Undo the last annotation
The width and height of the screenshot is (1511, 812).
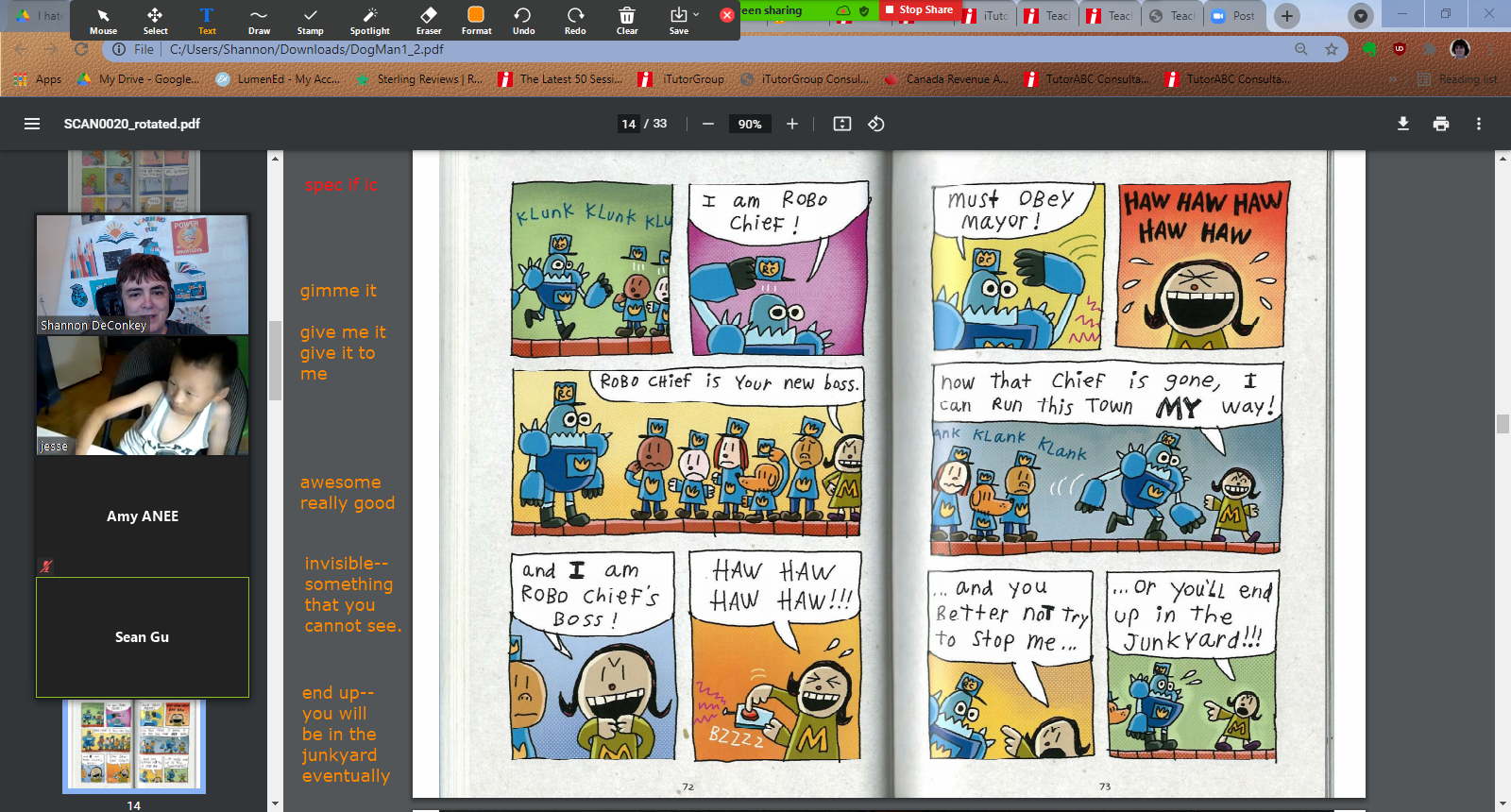[523, 20]
